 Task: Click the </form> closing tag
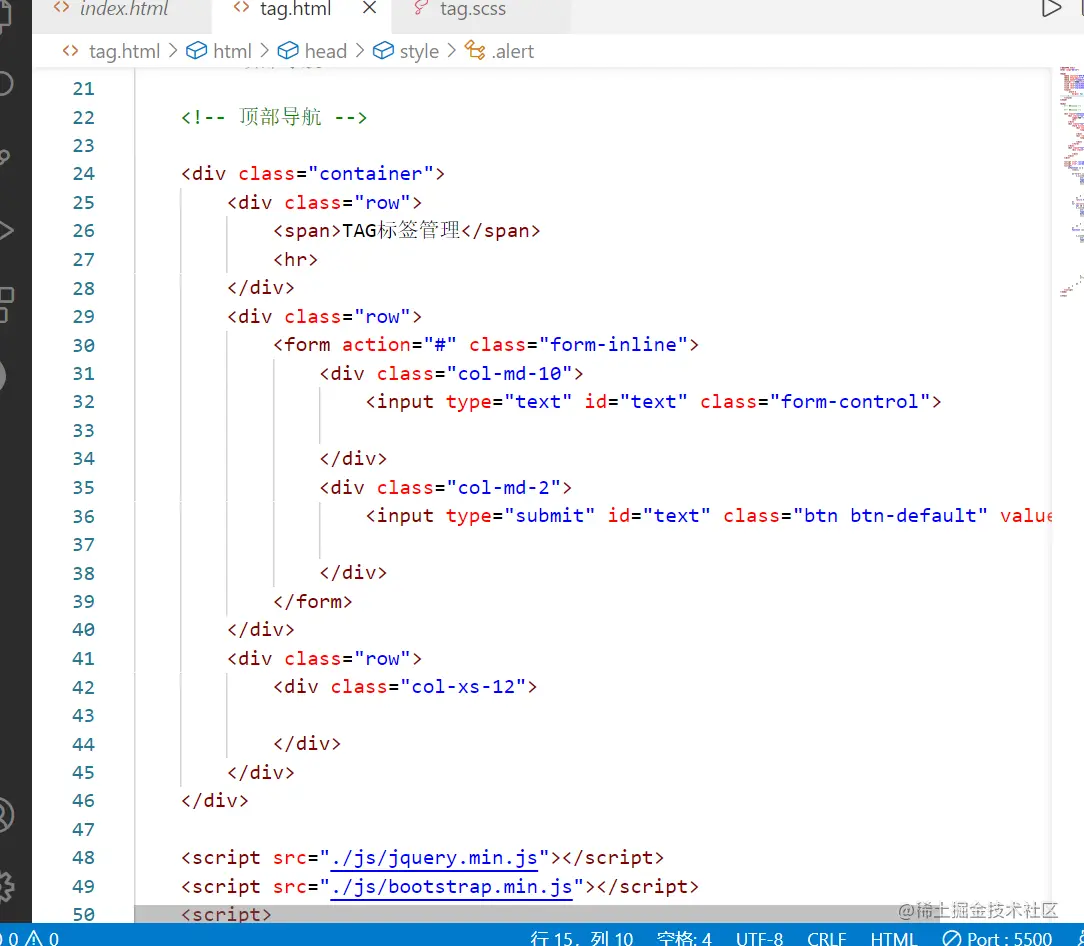coord(312,602)
